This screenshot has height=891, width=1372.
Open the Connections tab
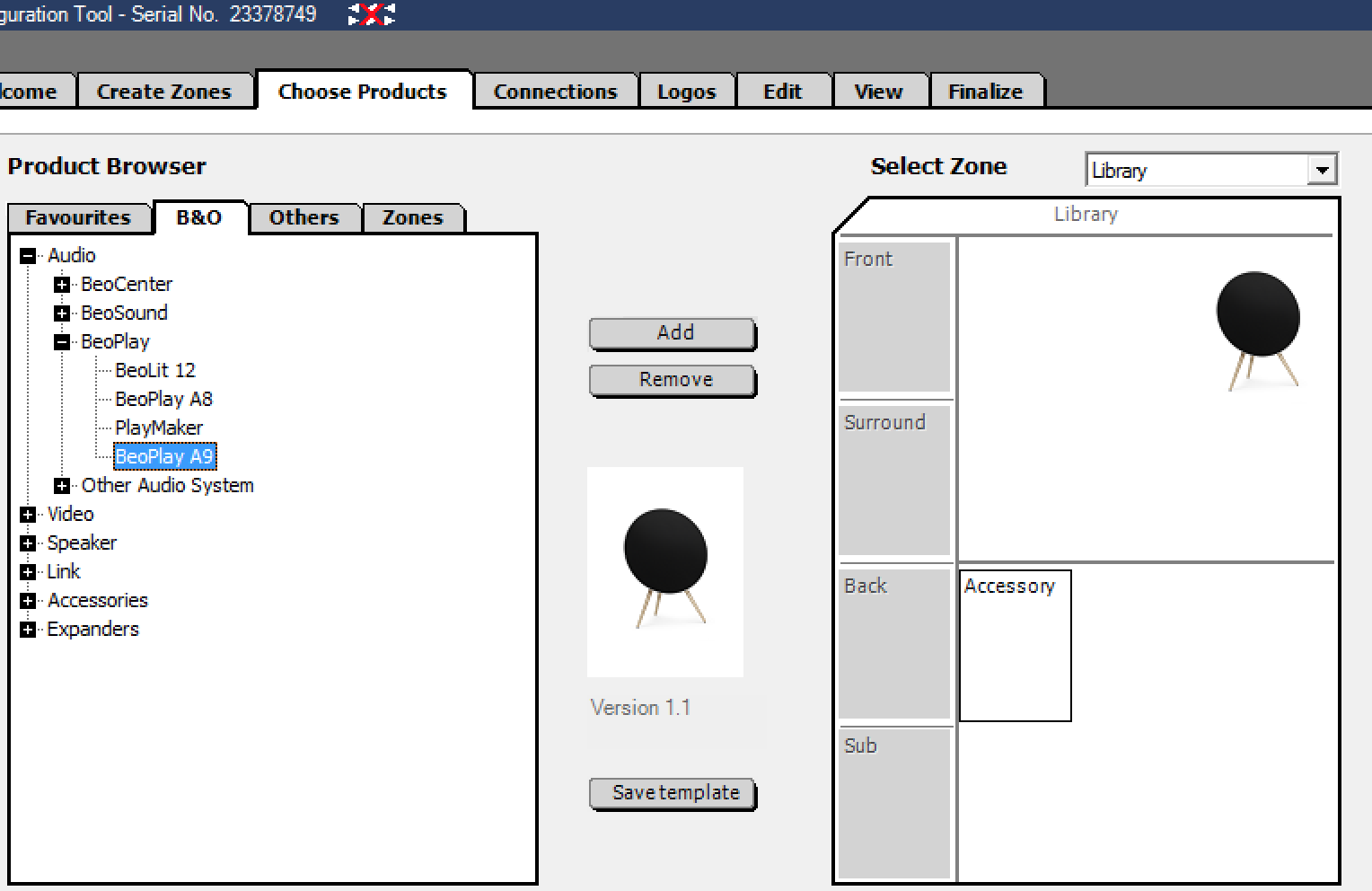click(556, 92)
